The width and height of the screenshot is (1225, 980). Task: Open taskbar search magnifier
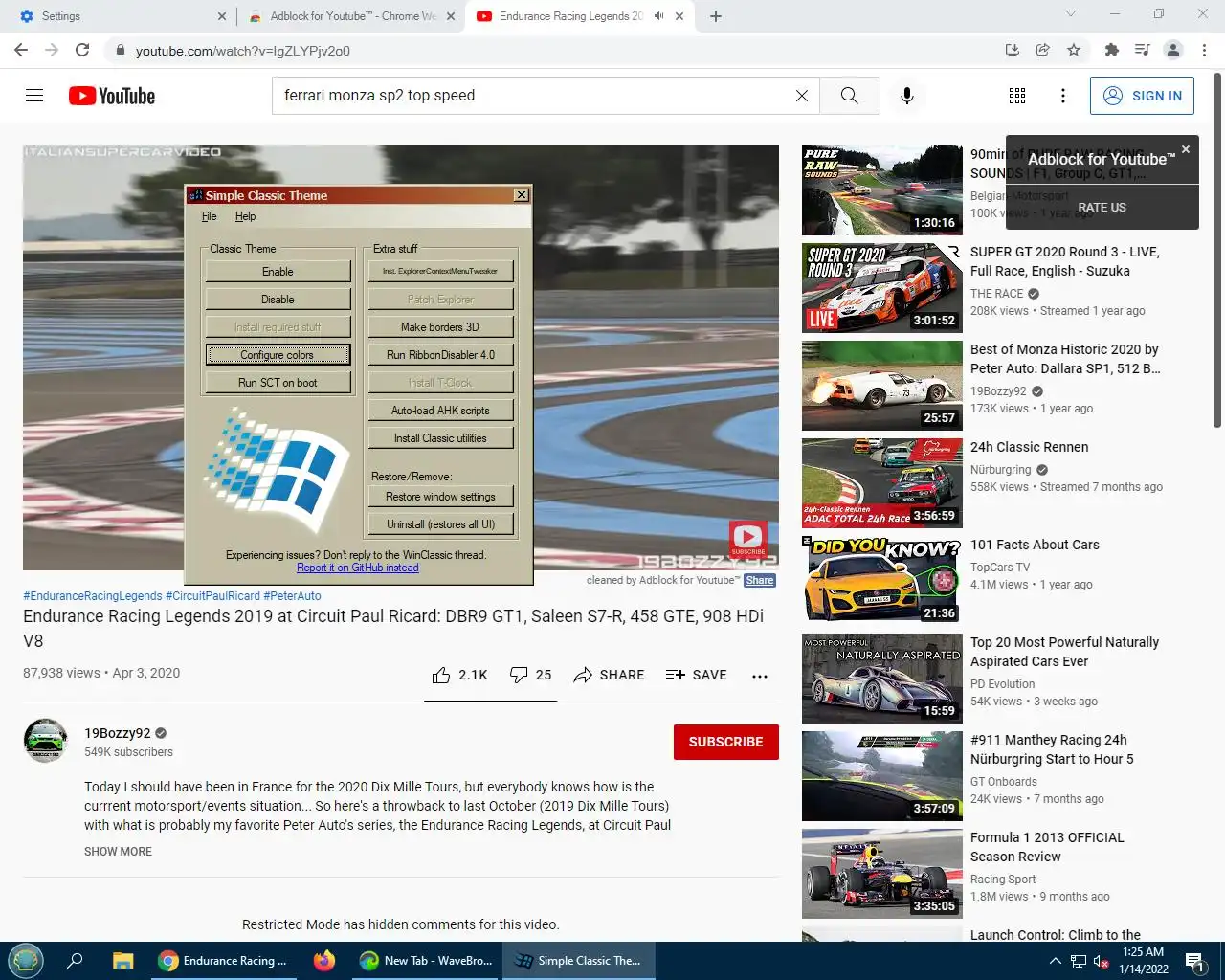75,961
